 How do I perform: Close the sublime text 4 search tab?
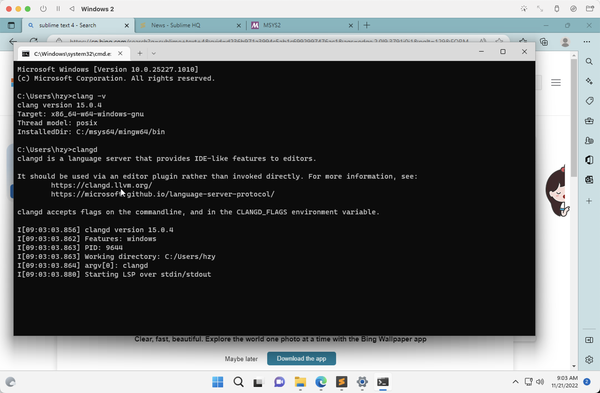coord(127,26)
